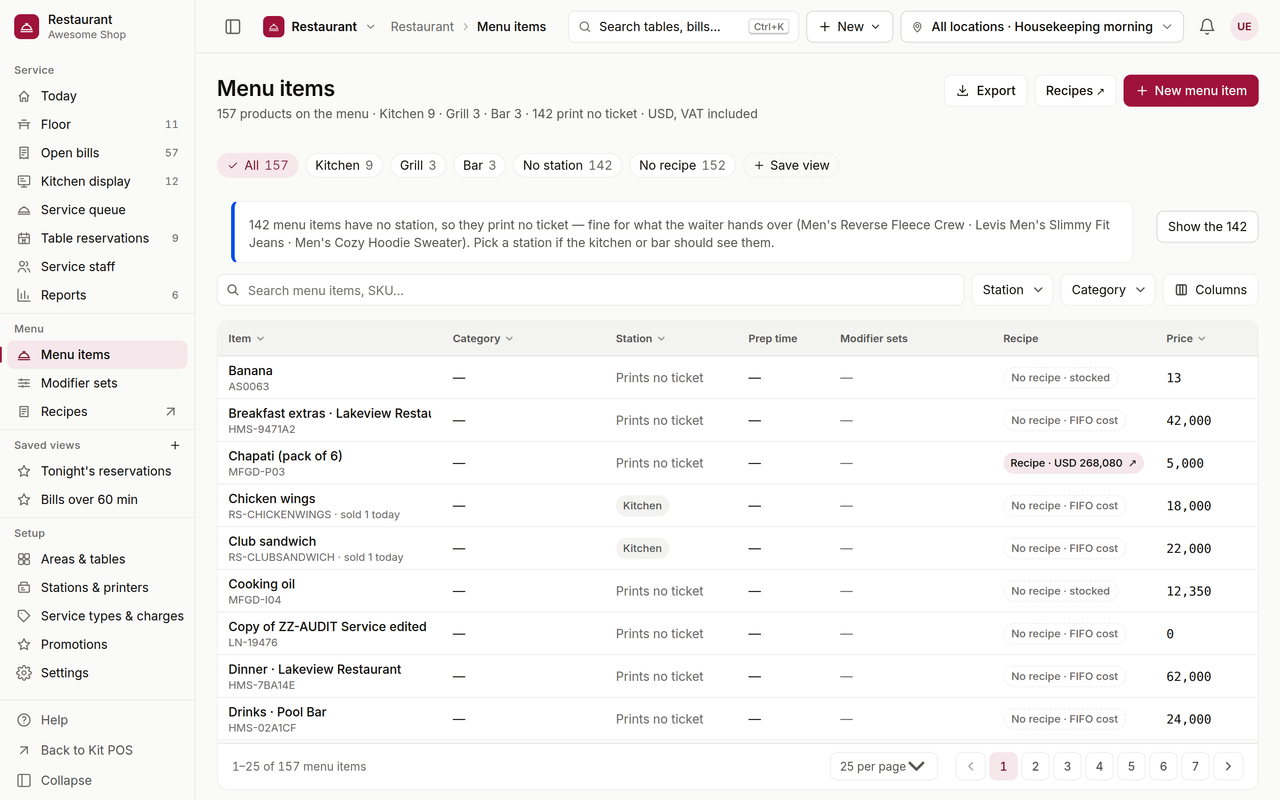Open Reports section
Screen dimensions: 1280x800
tap(97, 295)
